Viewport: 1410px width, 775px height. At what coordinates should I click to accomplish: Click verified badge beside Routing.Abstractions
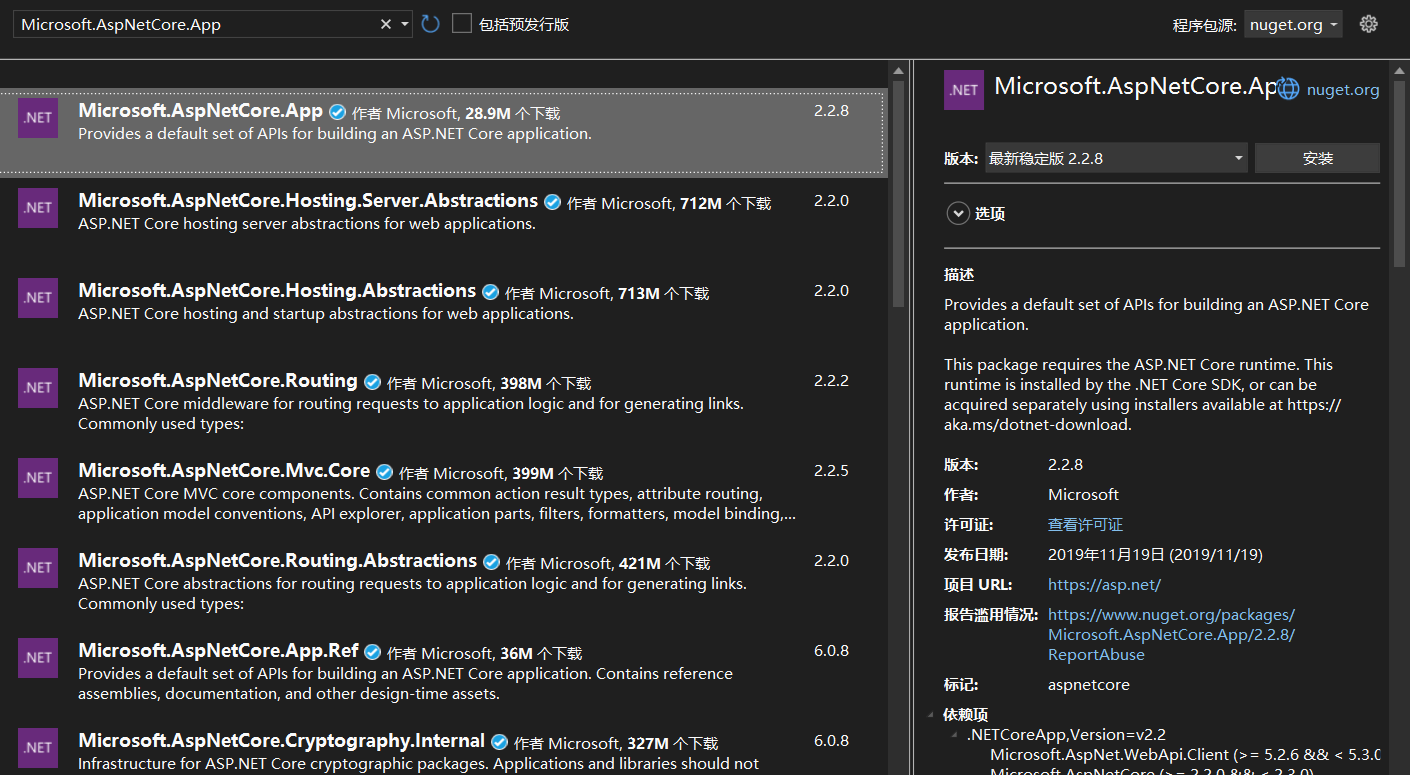point(492,562)
